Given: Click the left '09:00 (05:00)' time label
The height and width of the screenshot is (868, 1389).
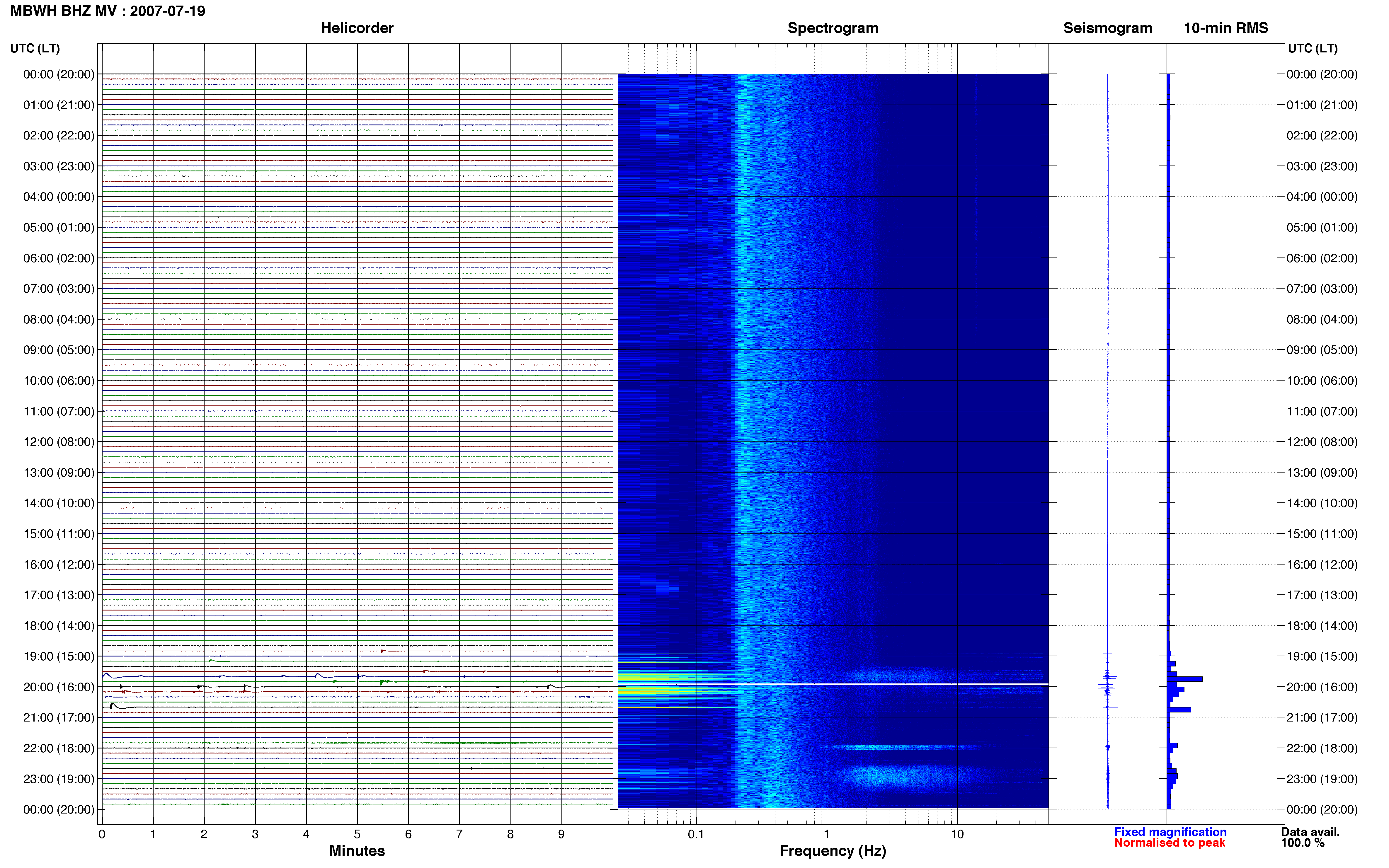Looking at the screenshot, I should click(59, 349).
